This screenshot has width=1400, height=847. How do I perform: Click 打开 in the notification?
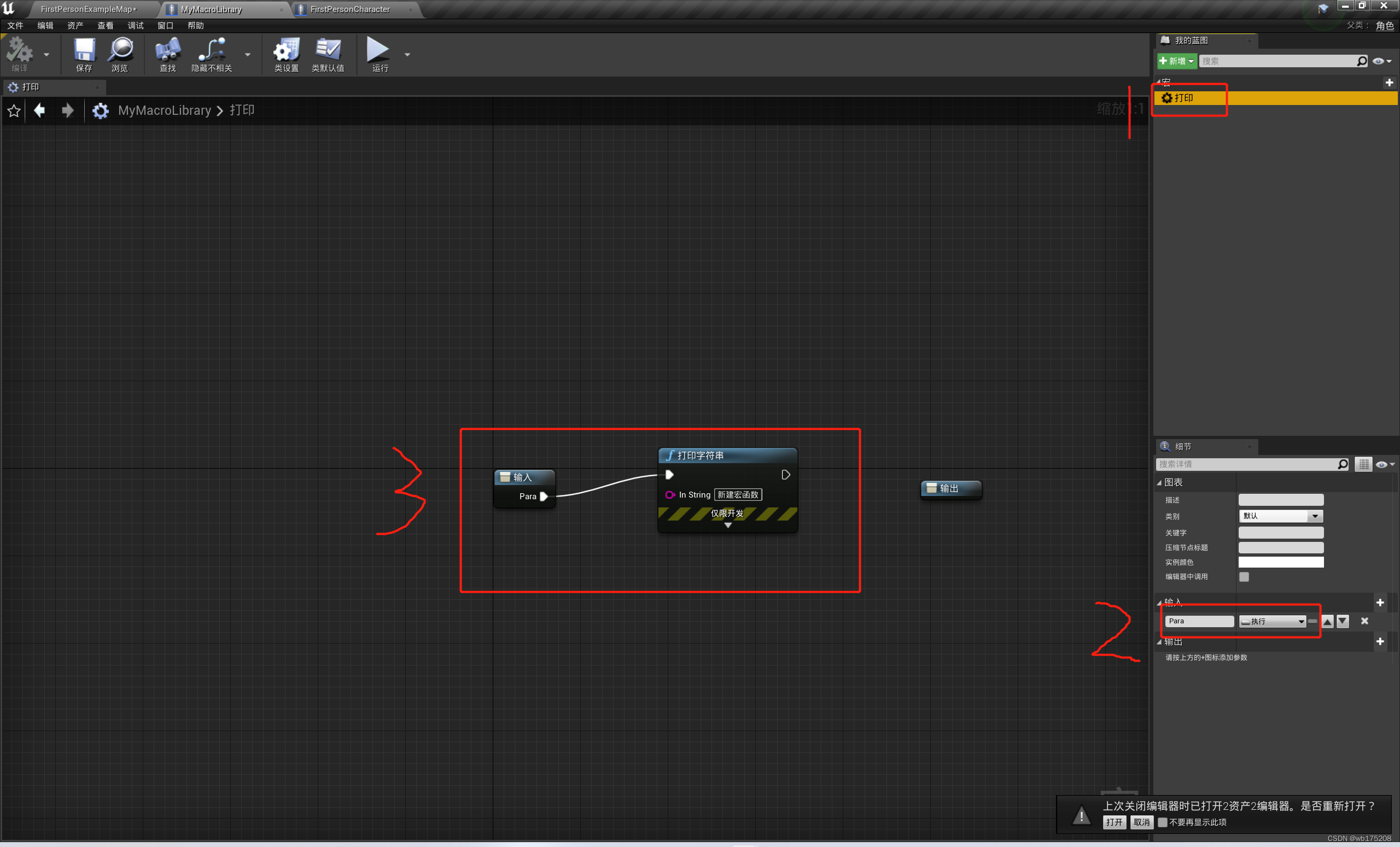click(1114, 822)
